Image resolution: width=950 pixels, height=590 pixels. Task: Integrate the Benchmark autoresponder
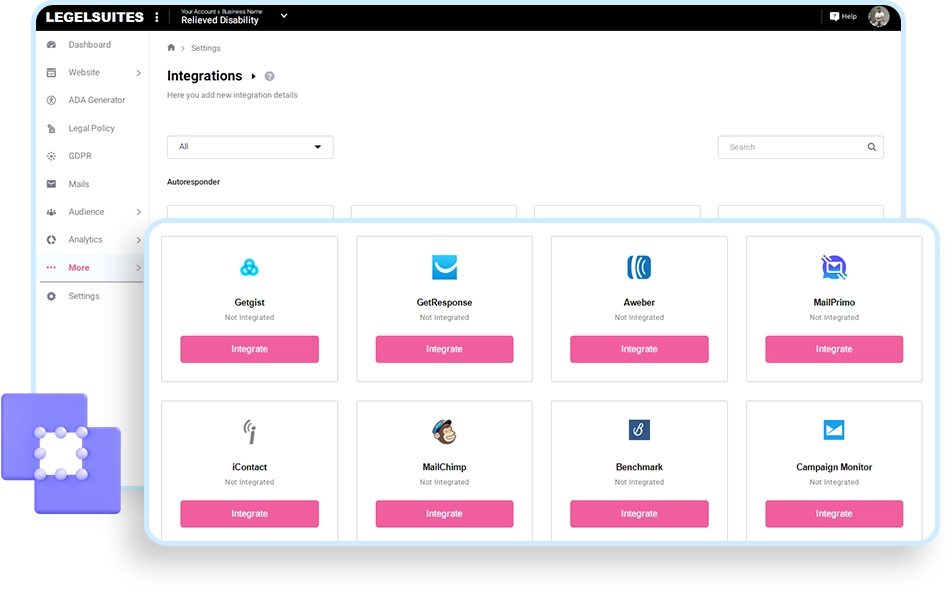tap(639, 514)
